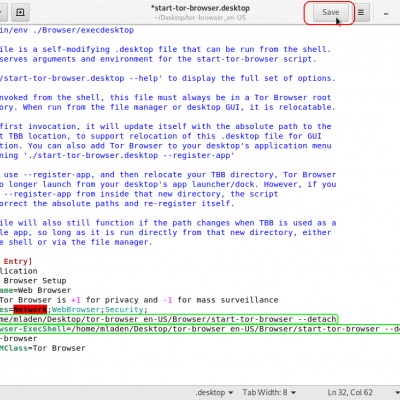
Task: Place cursor on ./Browser/execdesktop in shebang line
Action: 83,30
